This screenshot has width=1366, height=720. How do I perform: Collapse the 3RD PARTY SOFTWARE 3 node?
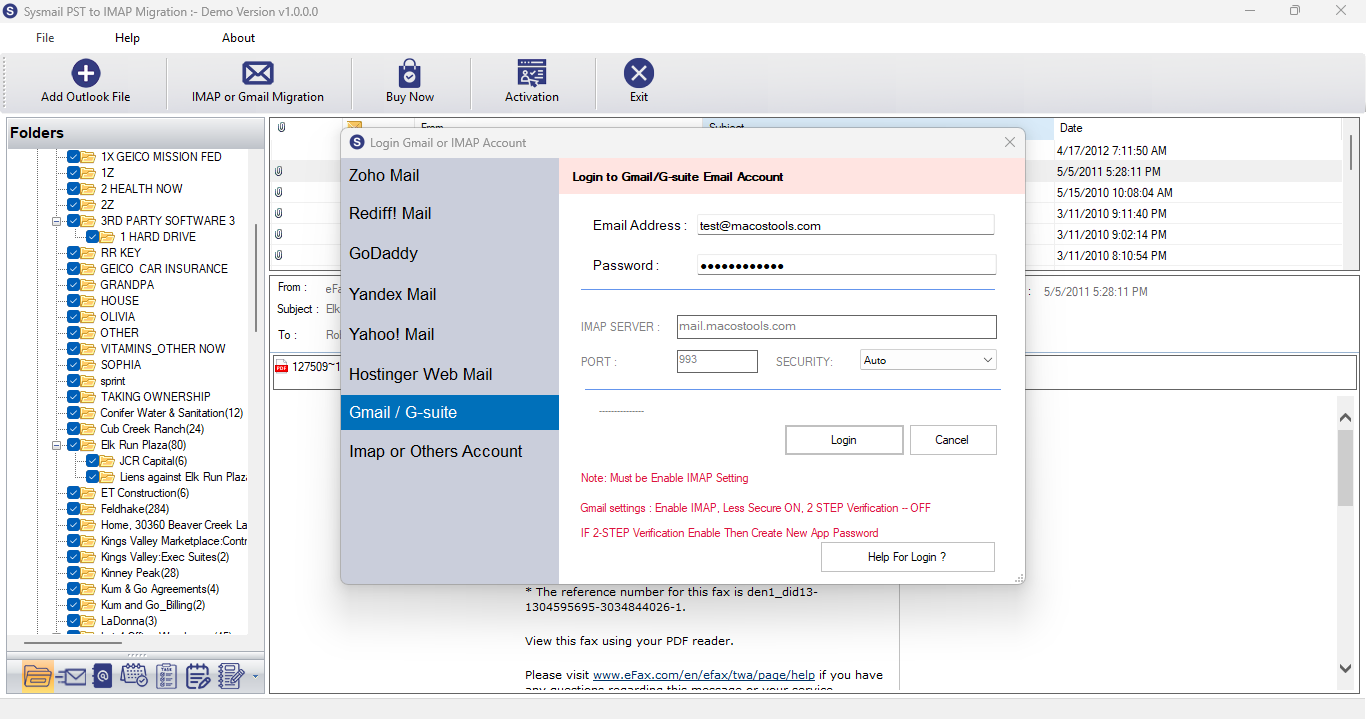58,221
